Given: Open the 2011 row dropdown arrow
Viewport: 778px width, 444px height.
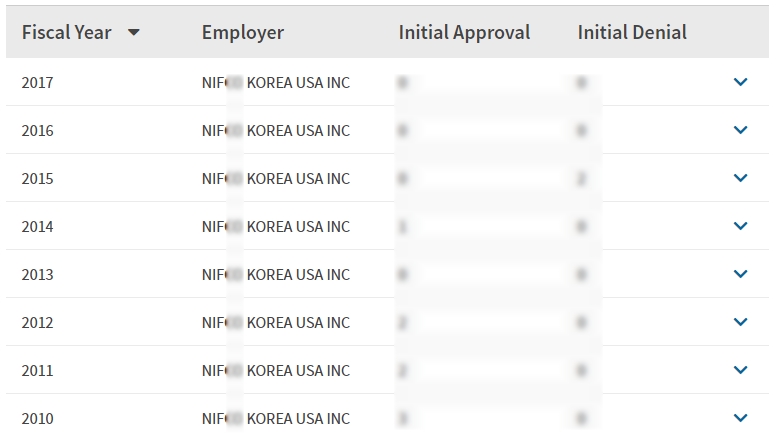Looking at the screenshot, I should click(x=740, y=370).
